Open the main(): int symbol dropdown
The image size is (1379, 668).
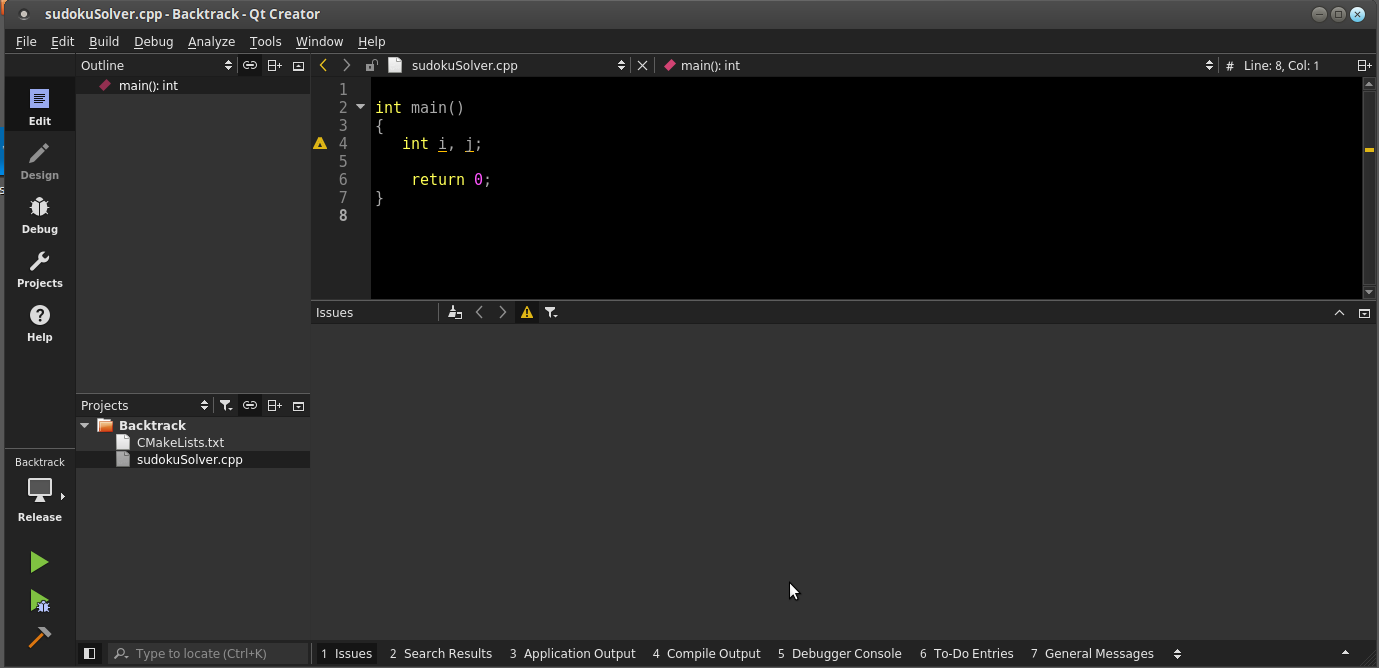coord(938,65)
